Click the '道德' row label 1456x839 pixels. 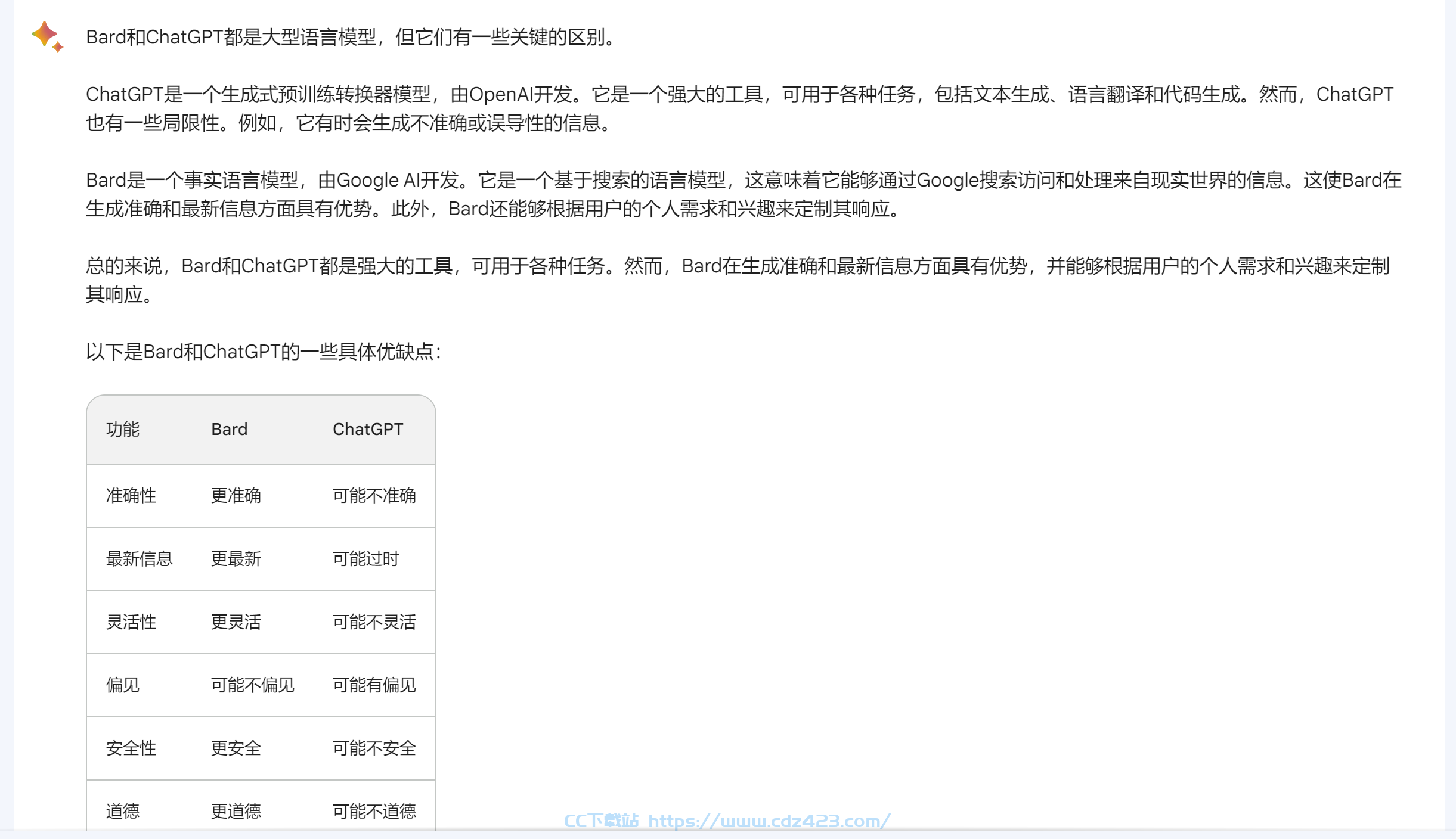123,811
